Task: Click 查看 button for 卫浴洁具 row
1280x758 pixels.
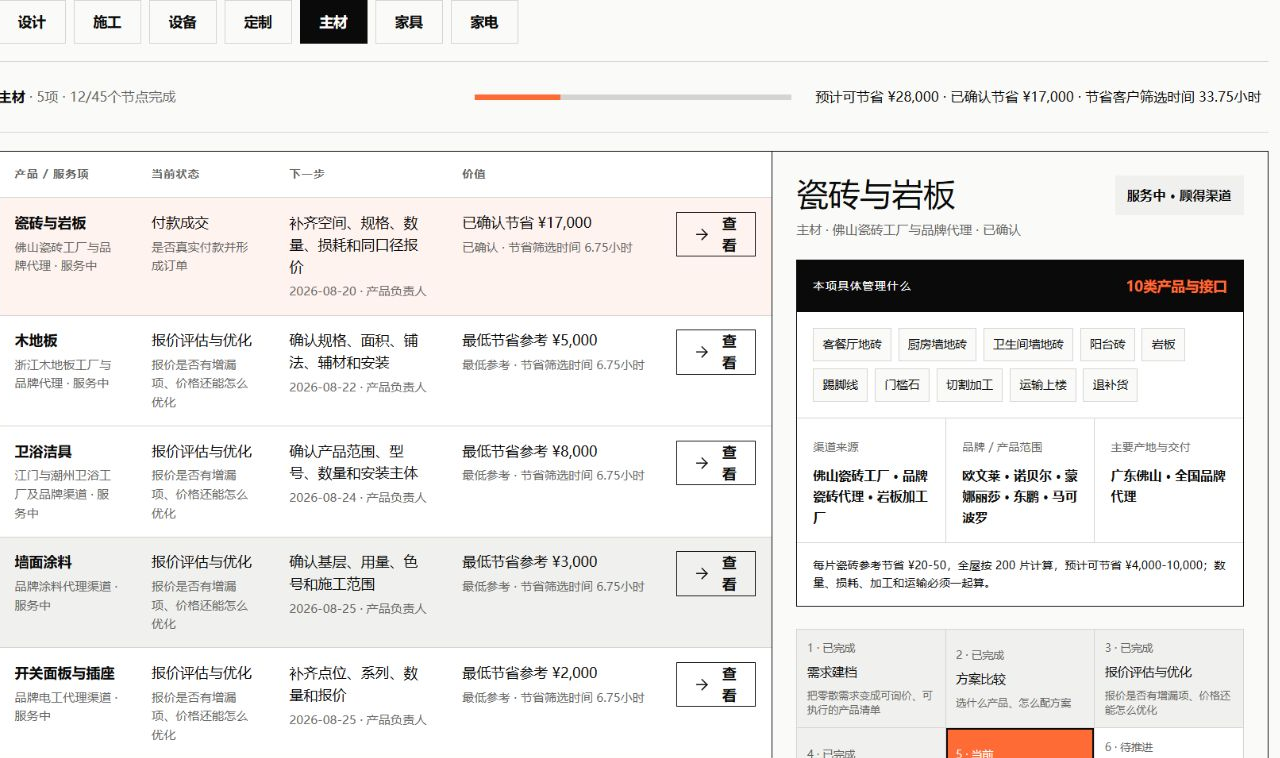Action: point(716,463)
